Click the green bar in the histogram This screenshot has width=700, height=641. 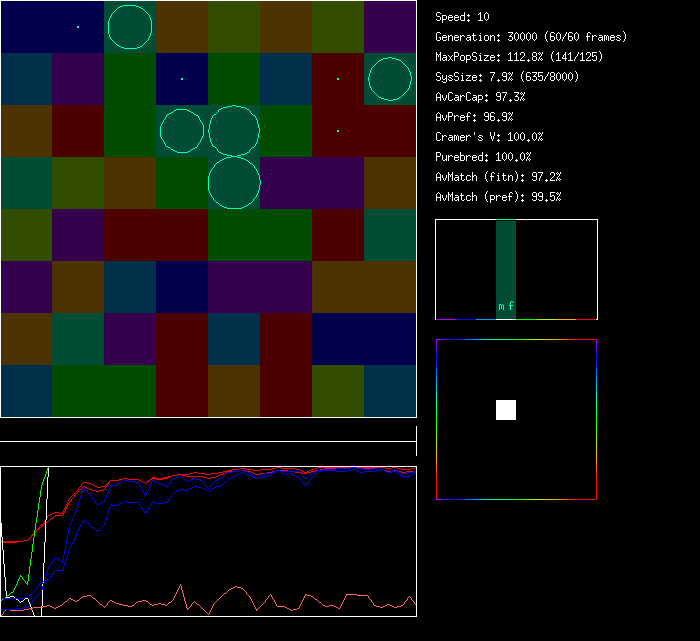pyautogui.click(x=506, y=260)
